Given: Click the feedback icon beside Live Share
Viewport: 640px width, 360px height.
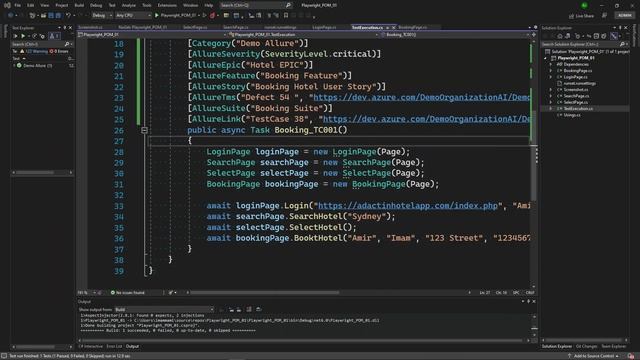Looking at the screenshot, I should [x=604, y=16].
